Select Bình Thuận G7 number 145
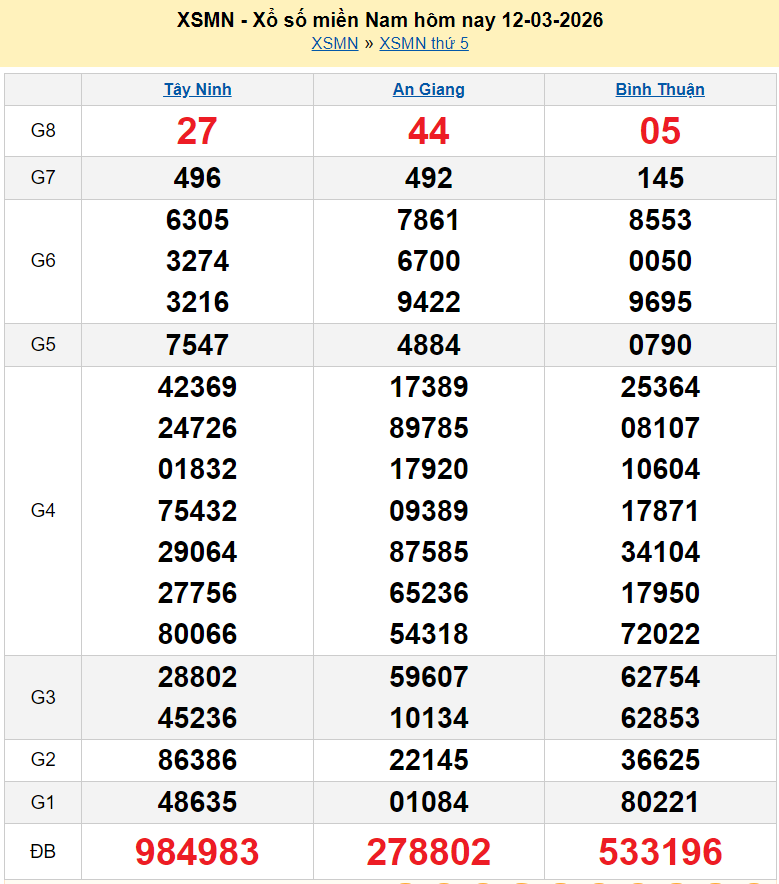 660,178
